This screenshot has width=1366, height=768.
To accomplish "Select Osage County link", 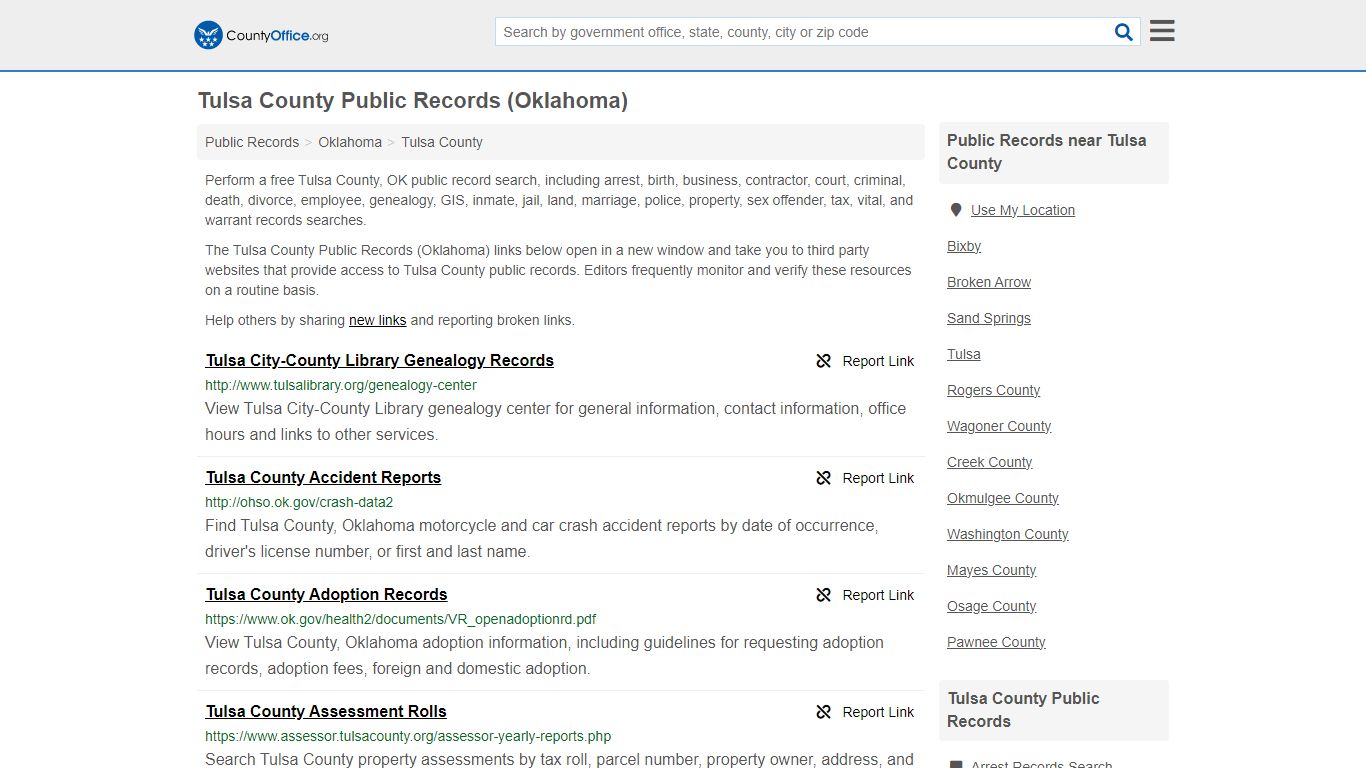I will pos(992,606).
